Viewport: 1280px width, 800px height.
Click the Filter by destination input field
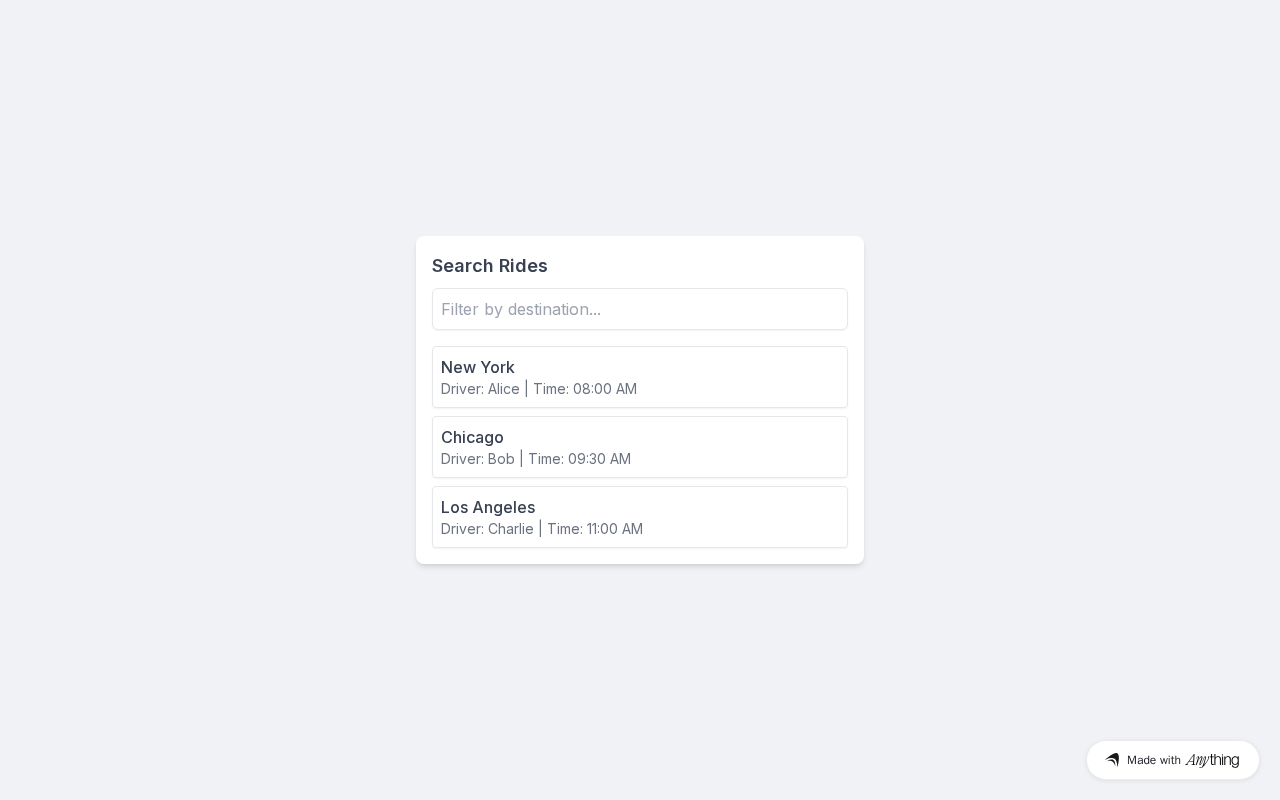click(x=639, y=309)
